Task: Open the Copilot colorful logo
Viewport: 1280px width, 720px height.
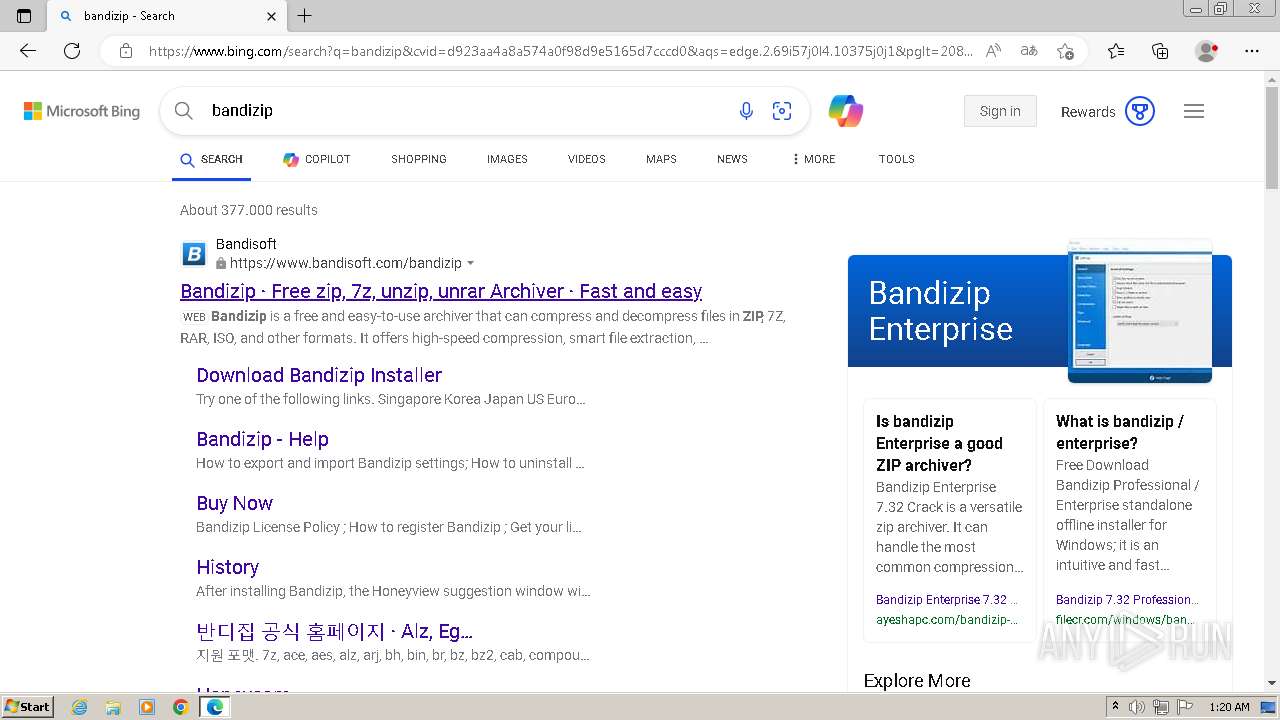Action: (x=846, y=111)
